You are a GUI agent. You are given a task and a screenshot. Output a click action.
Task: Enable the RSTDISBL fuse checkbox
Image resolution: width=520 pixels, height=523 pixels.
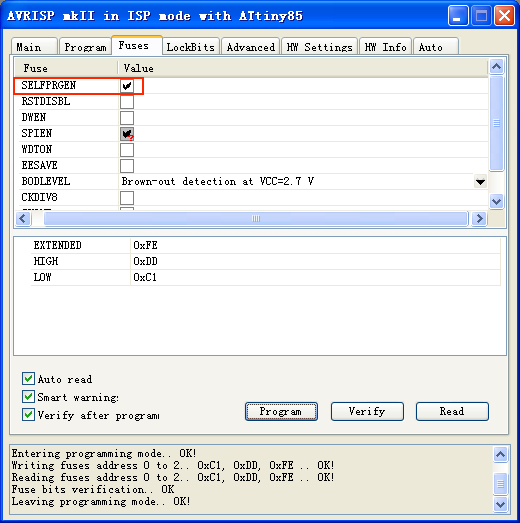pos(127,102)
